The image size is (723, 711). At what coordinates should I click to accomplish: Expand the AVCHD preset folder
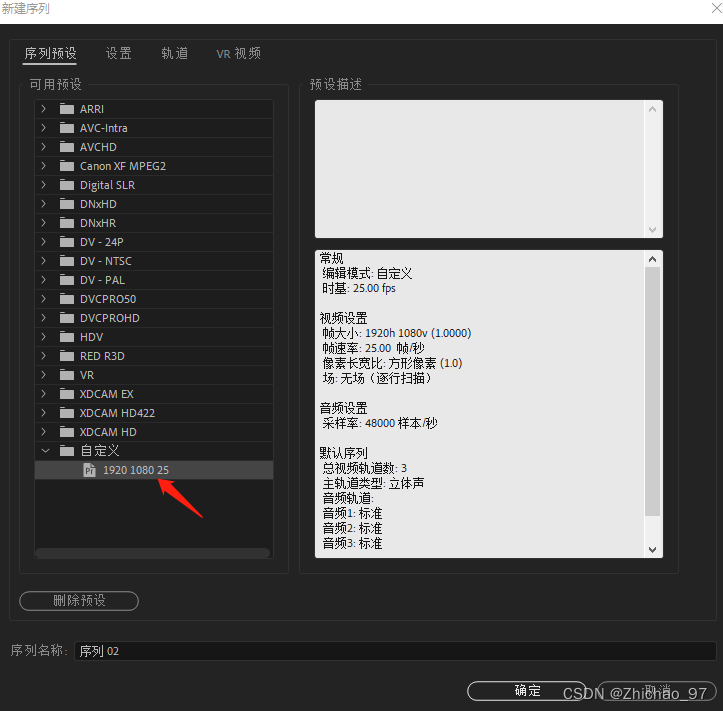pyautogui.click(x=43, y=147)
